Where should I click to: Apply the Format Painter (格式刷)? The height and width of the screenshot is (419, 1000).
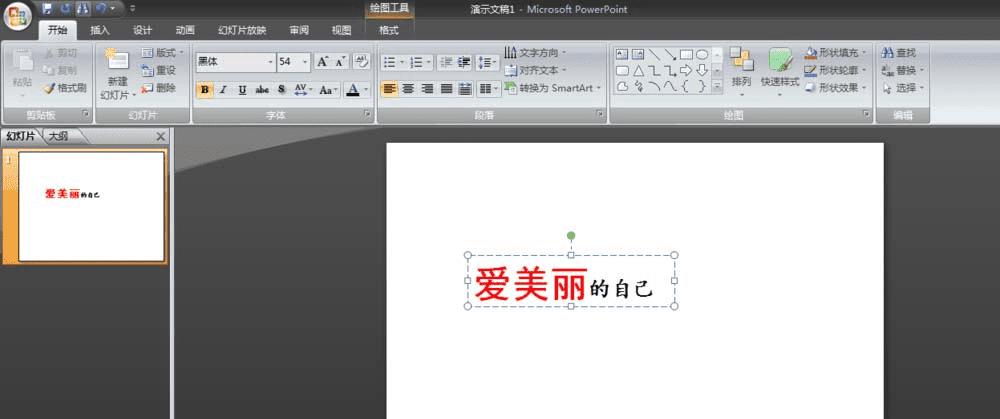point(65,89)
